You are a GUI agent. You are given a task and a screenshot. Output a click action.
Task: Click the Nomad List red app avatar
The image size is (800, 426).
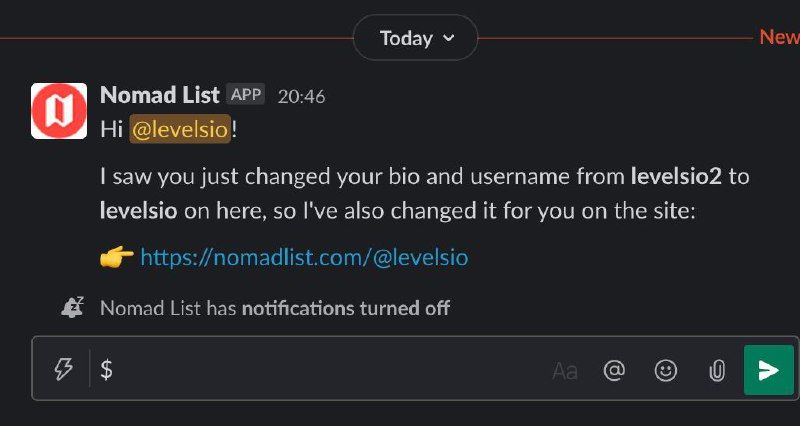pos(59,110)
